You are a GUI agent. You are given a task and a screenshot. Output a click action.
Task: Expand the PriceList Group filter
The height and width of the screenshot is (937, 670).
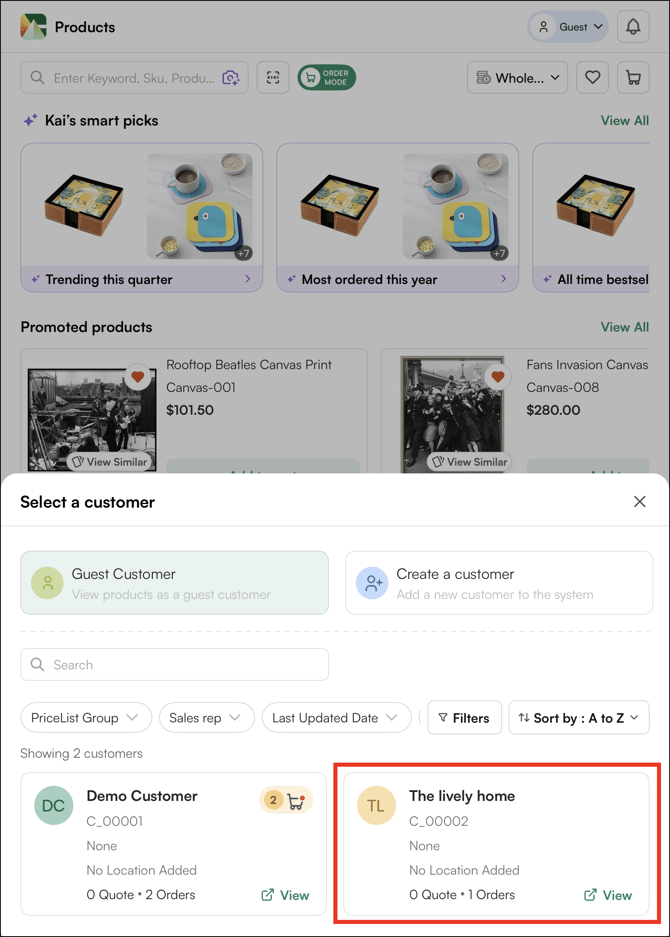point(86,718)
